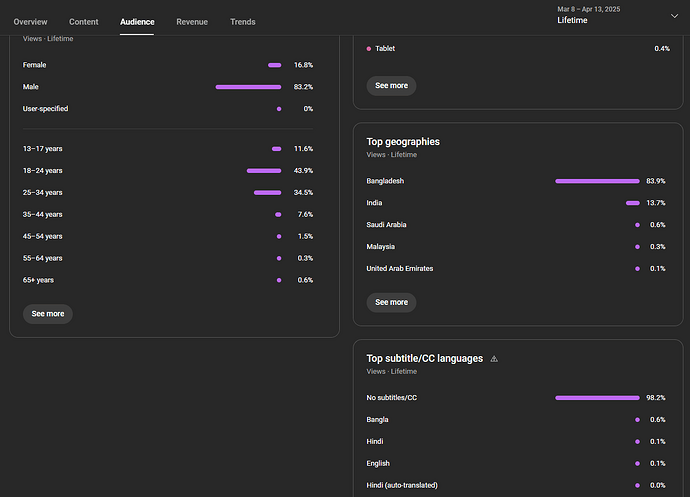The width and height of the screenshot is (690, 497).
Task: Click See more under Tablet device row
Action: click(x=391, y=86)
